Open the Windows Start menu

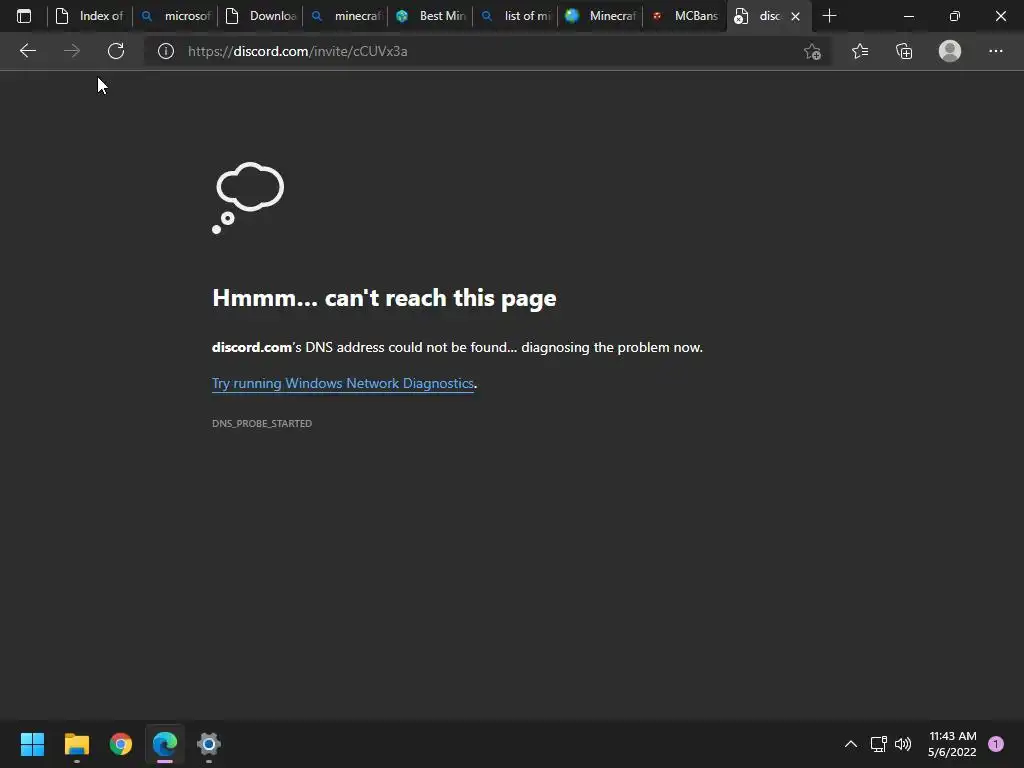click(32, 744)
